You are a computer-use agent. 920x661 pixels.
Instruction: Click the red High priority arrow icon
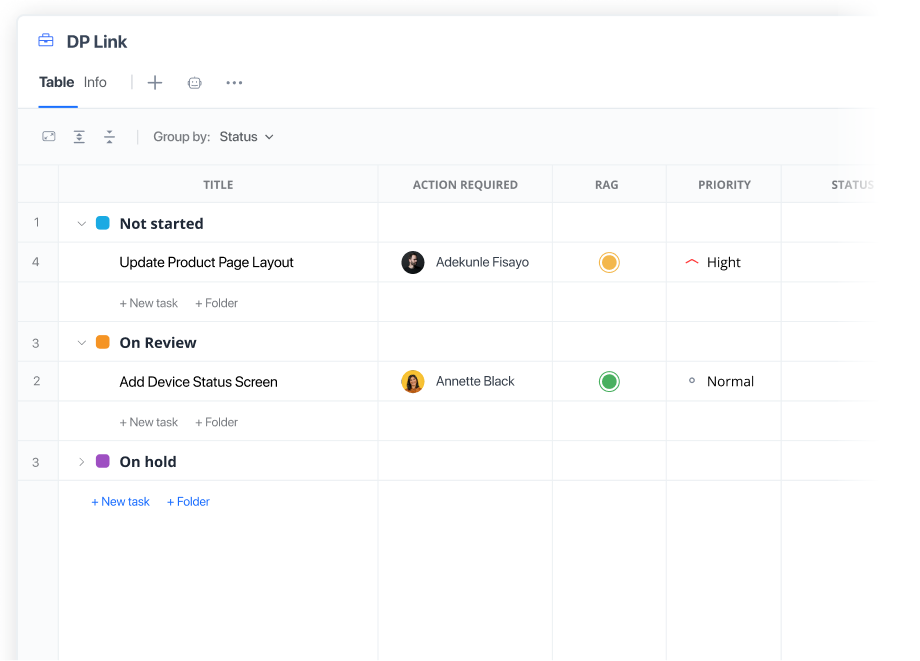[692, 262]
